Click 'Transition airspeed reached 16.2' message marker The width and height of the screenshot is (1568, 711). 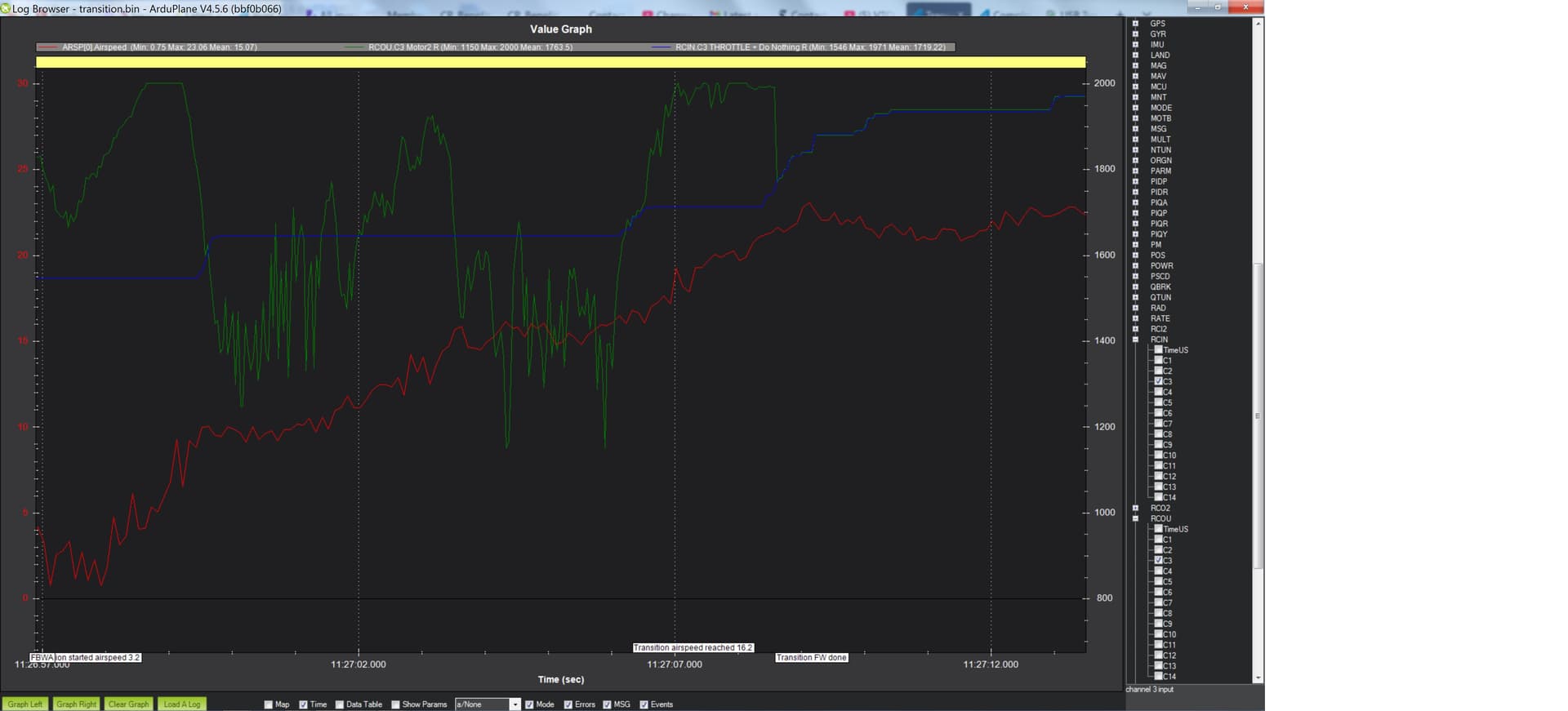coord(693,647)
